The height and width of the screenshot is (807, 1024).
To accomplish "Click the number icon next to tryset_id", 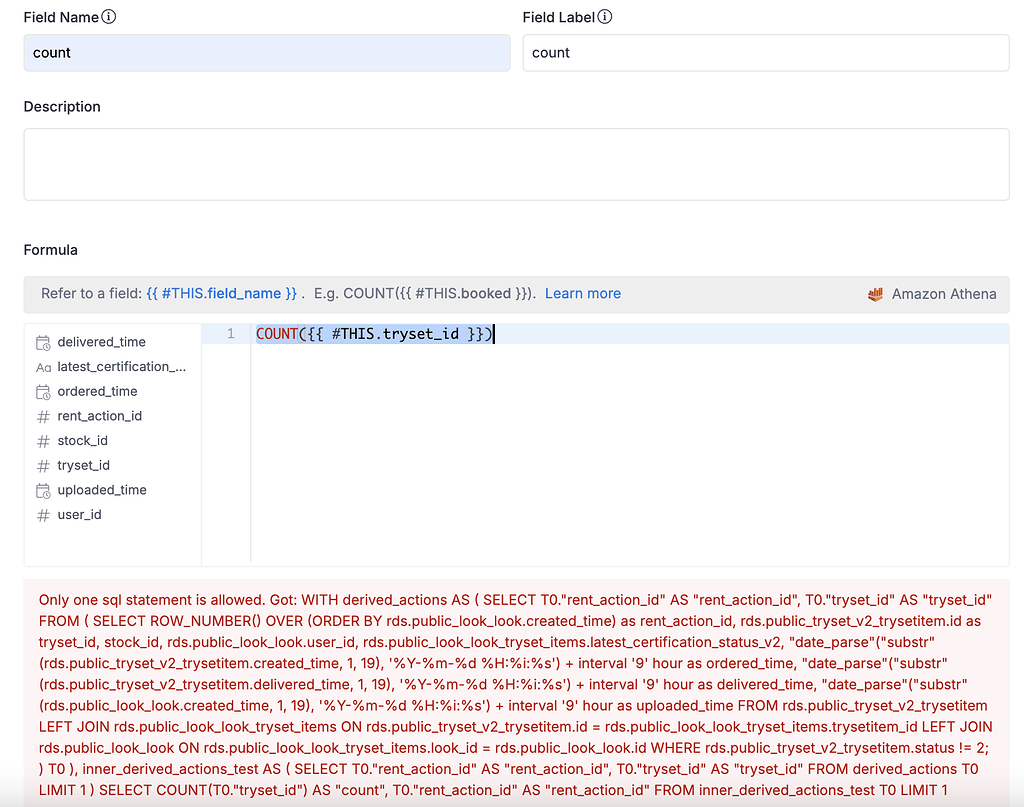I will 44,465.
